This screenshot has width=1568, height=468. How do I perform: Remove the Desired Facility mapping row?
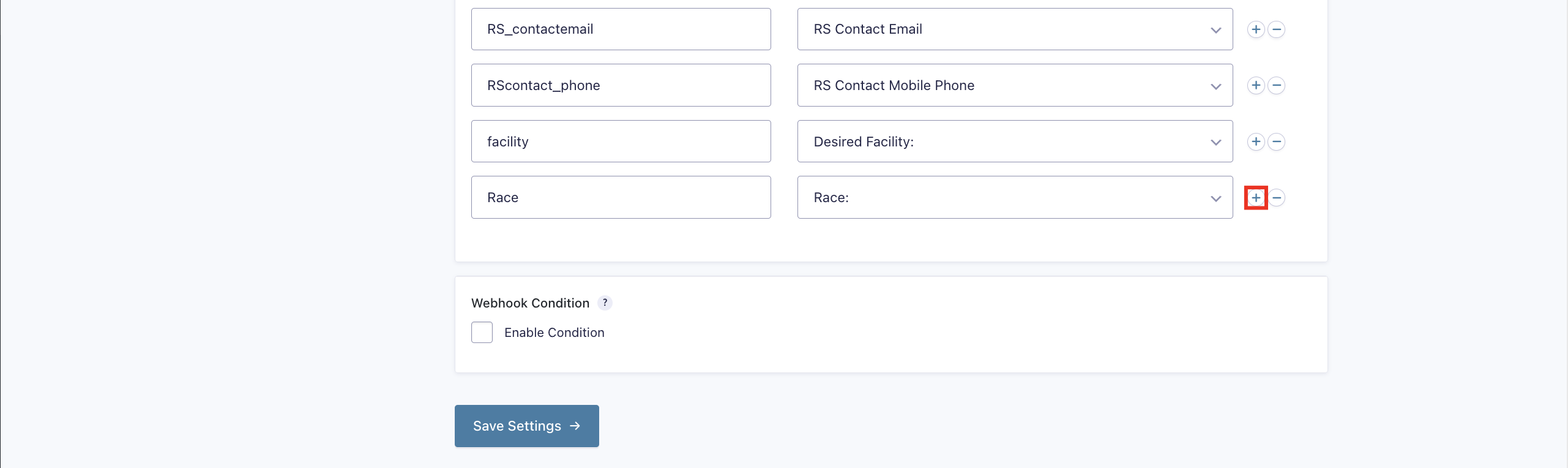[1276, 142]
